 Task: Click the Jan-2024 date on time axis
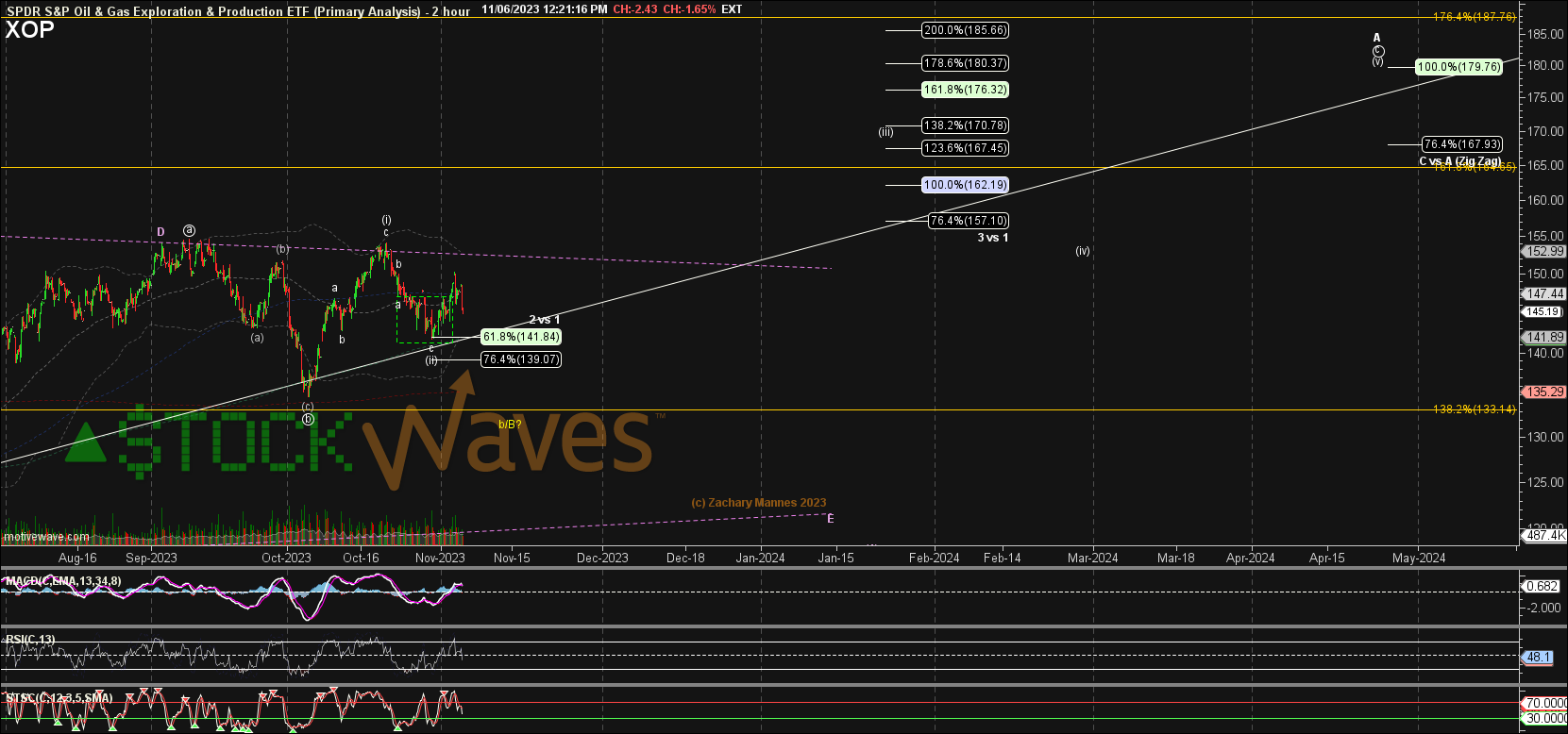[760, 558]
